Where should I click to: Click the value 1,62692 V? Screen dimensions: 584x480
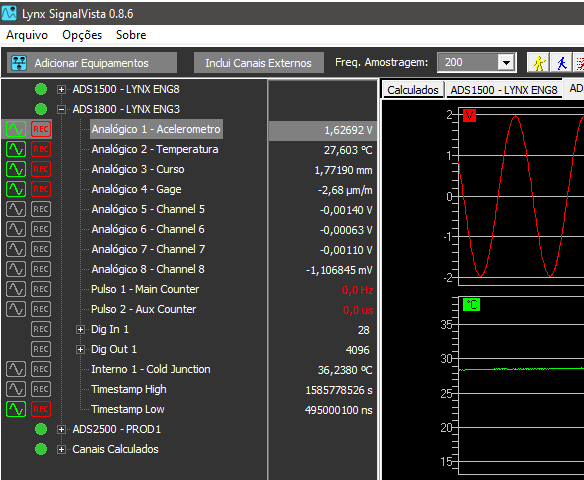pyautogui.click(x=348, y=130)
